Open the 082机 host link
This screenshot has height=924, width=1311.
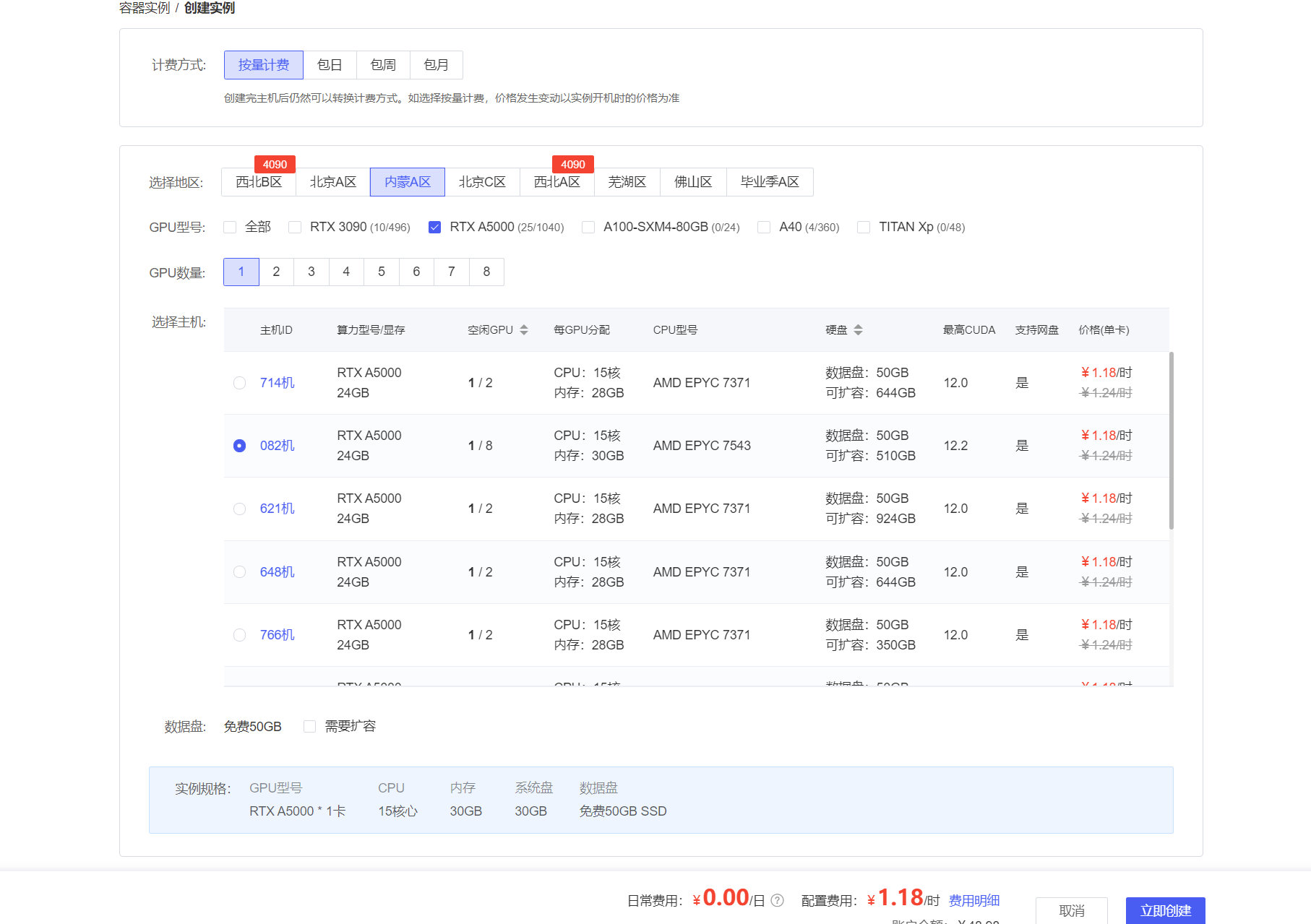(278, 446)
